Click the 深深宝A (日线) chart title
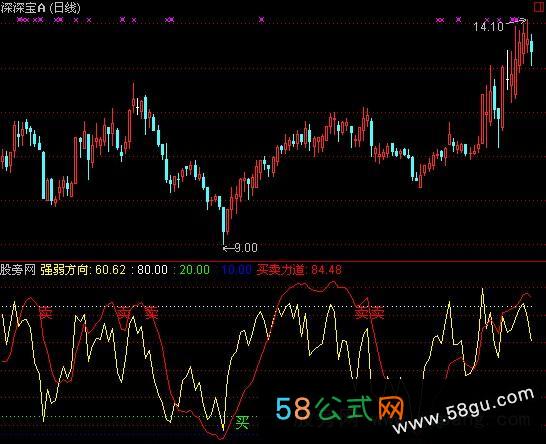Screen dimensions: 546x444 41,8
